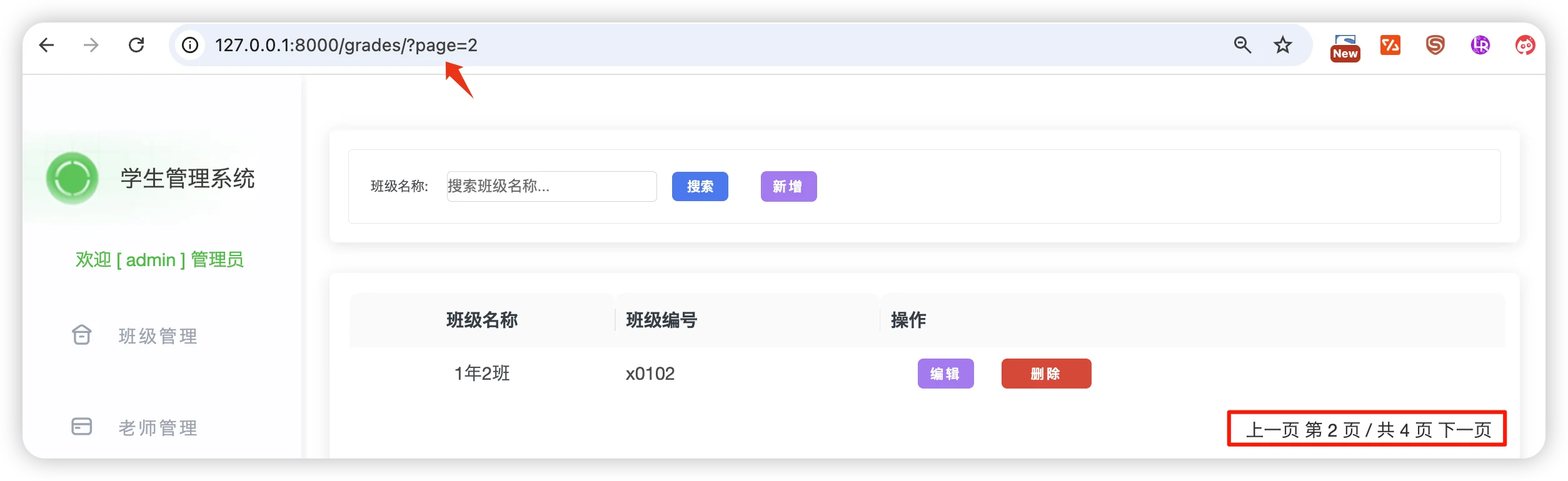
Task: Open the orange S swirl extension
Action: 1435,45
